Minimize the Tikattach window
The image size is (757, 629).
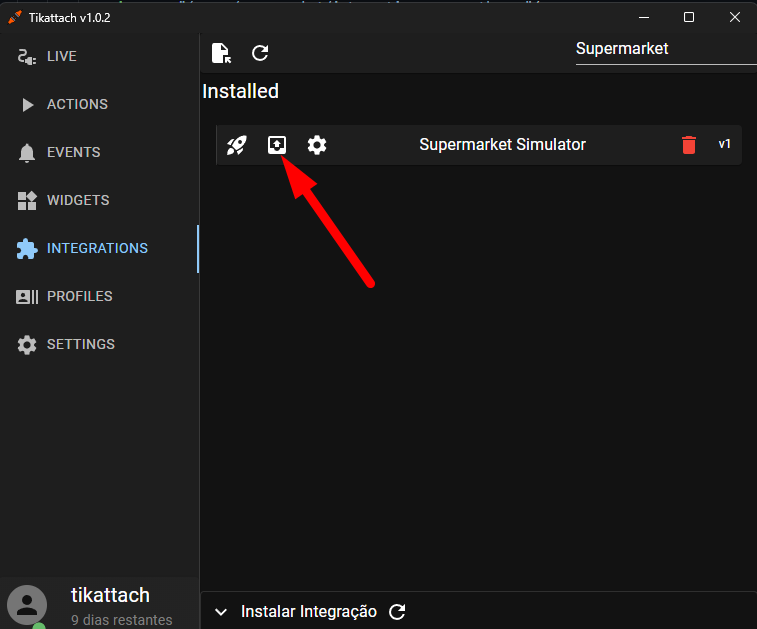pos(644,17)
